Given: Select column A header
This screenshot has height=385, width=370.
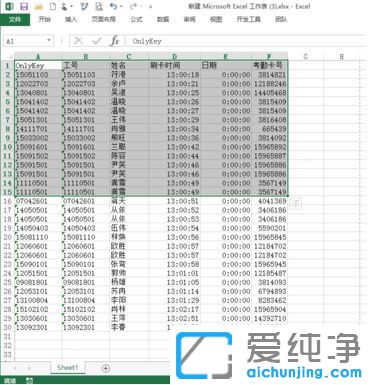Looking at the screenshot, I should click(38, 56).
